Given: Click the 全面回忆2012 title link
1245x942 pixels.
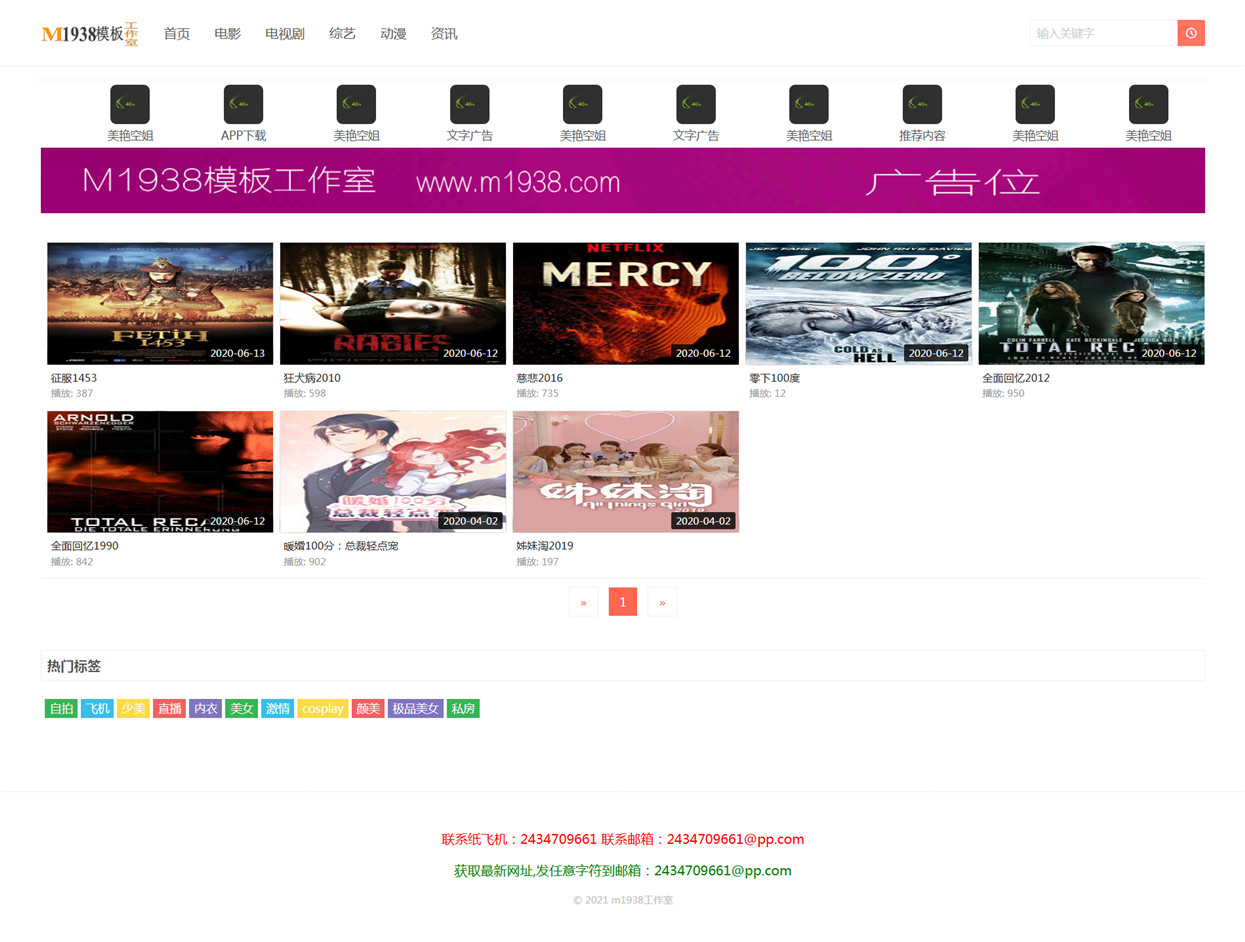Looking at the screenshot, I should tap(1016, 378).
